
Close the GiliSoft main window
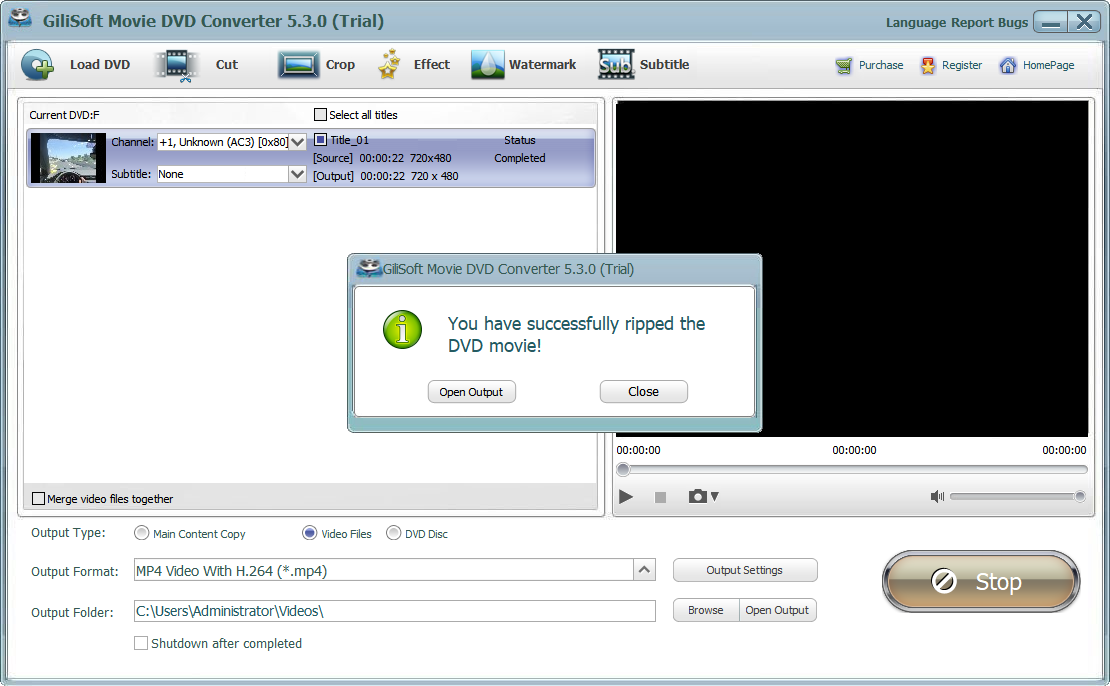tap(1084, 22)
